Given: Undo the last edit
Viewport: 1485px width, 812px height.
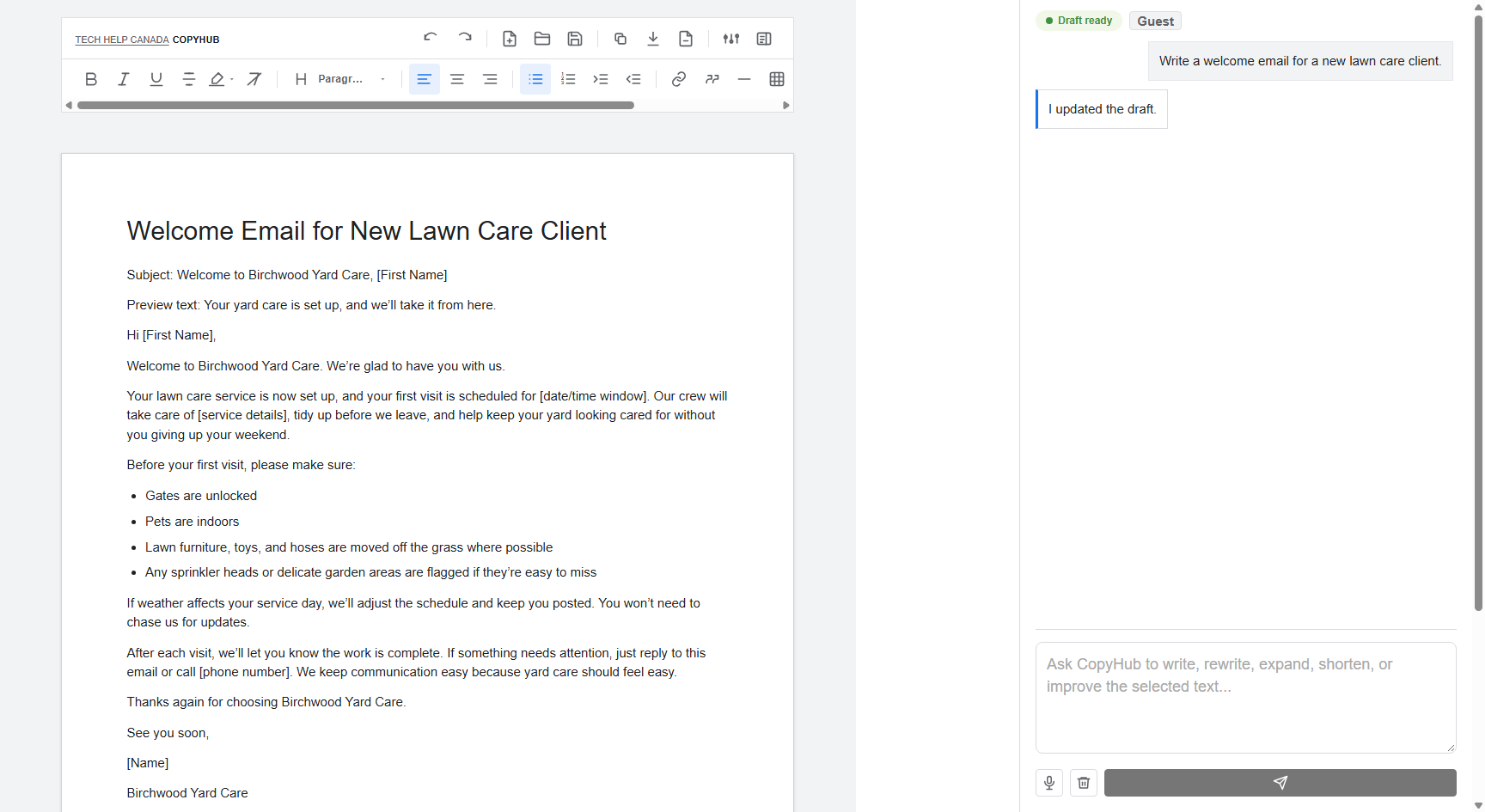Looking at the screenshot, I should pos(431,39).
